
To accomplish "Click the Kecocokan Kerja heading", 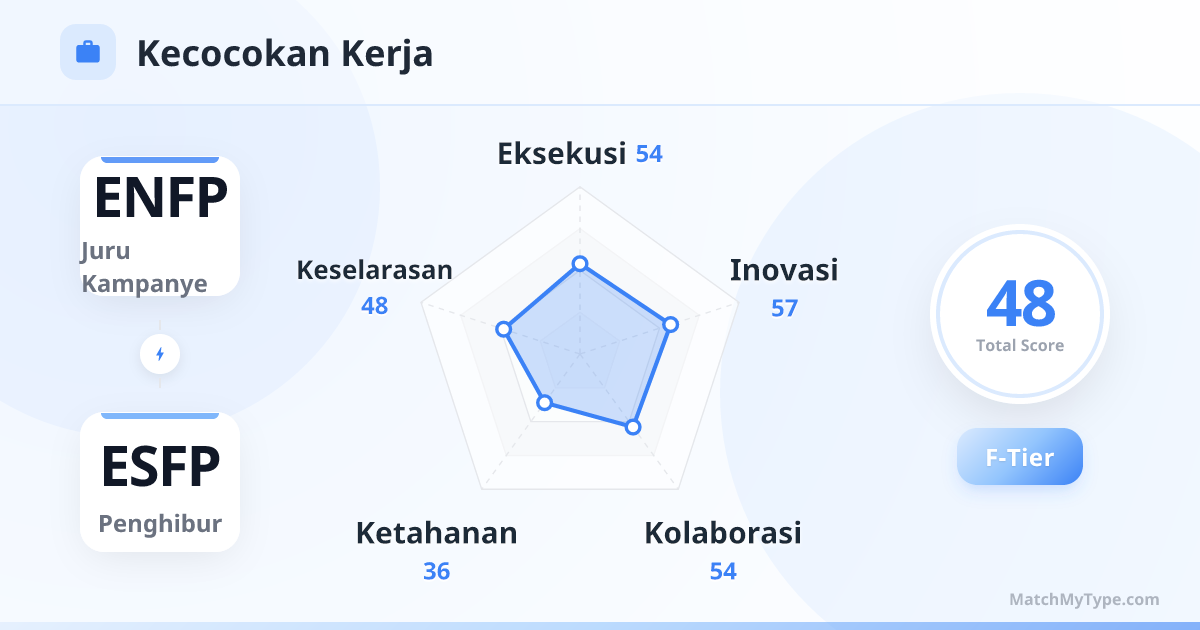I will 285,53.
